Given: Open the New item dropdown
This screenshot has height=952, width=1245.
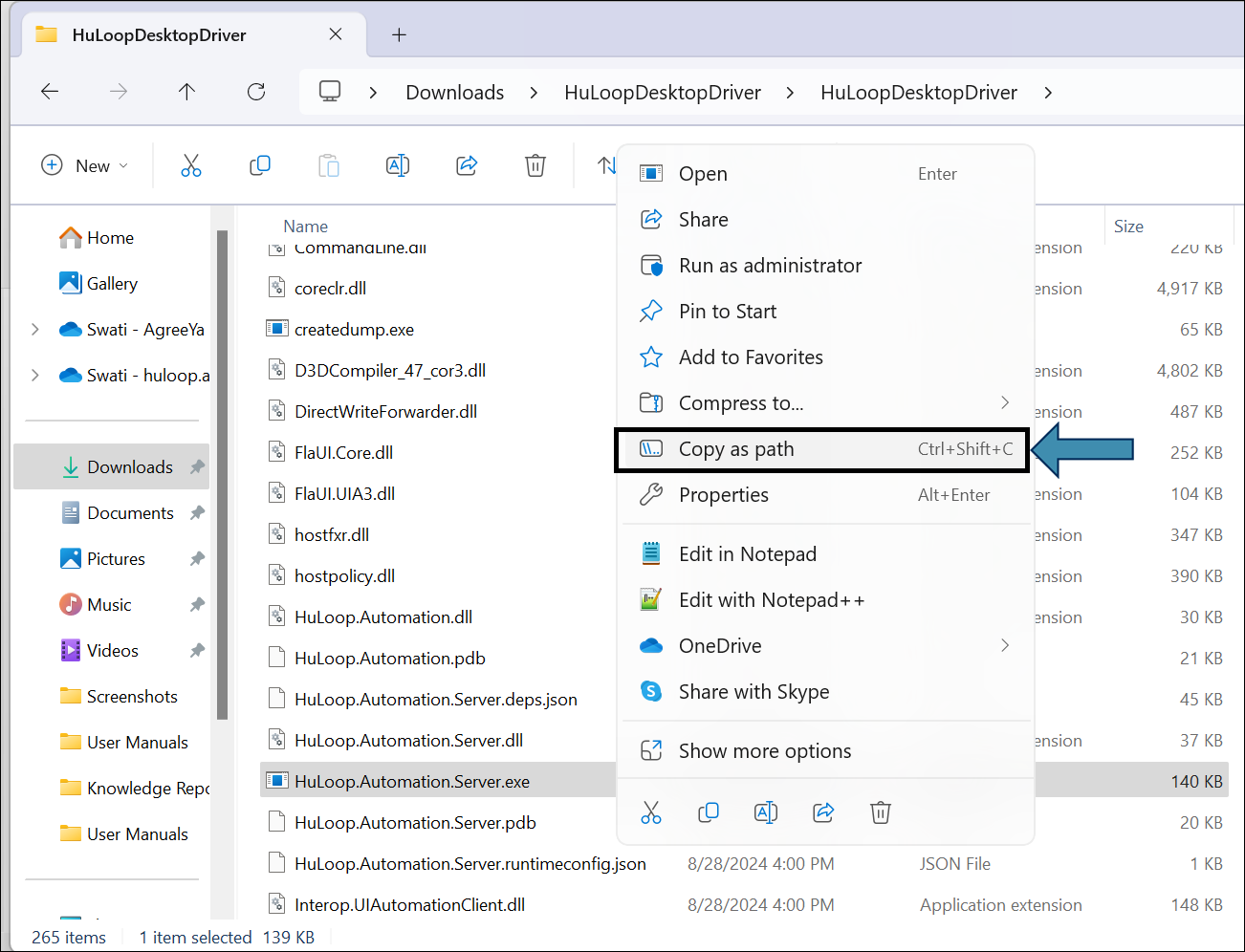Looking at the screenshot, I should (x=85, y=166).
